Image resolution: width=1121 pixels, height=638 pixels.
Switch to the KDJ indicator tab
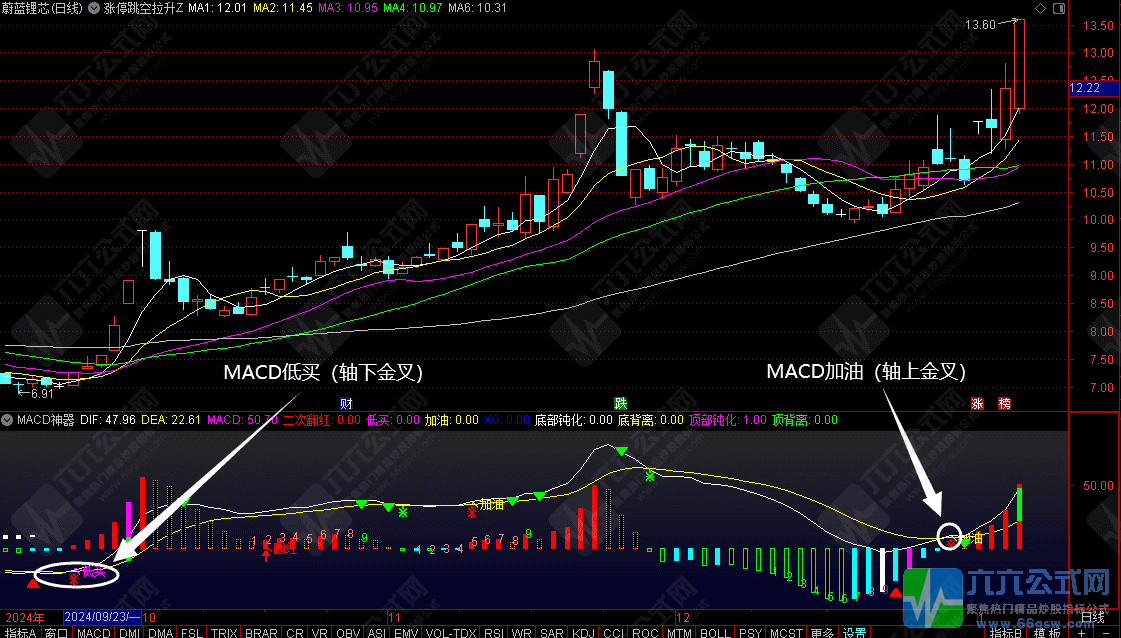(583, 632)
